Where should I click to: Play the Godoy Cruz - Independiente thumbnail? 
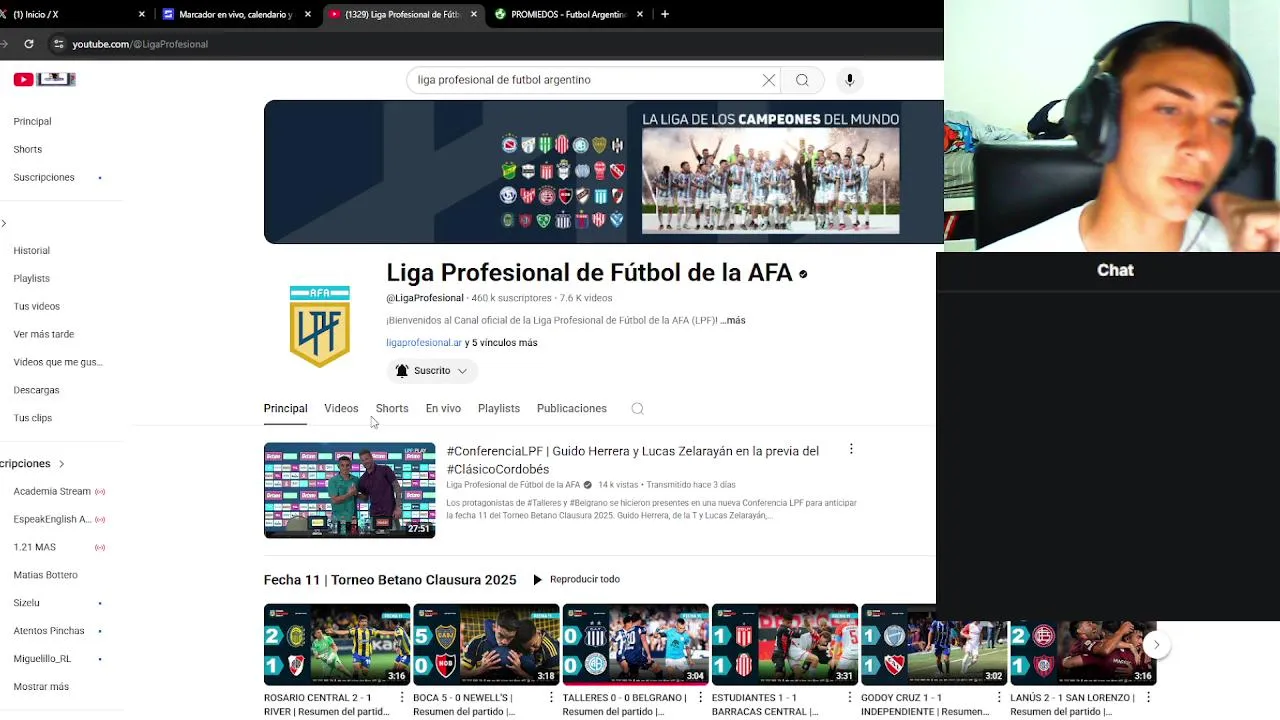[x=934, y=645]
